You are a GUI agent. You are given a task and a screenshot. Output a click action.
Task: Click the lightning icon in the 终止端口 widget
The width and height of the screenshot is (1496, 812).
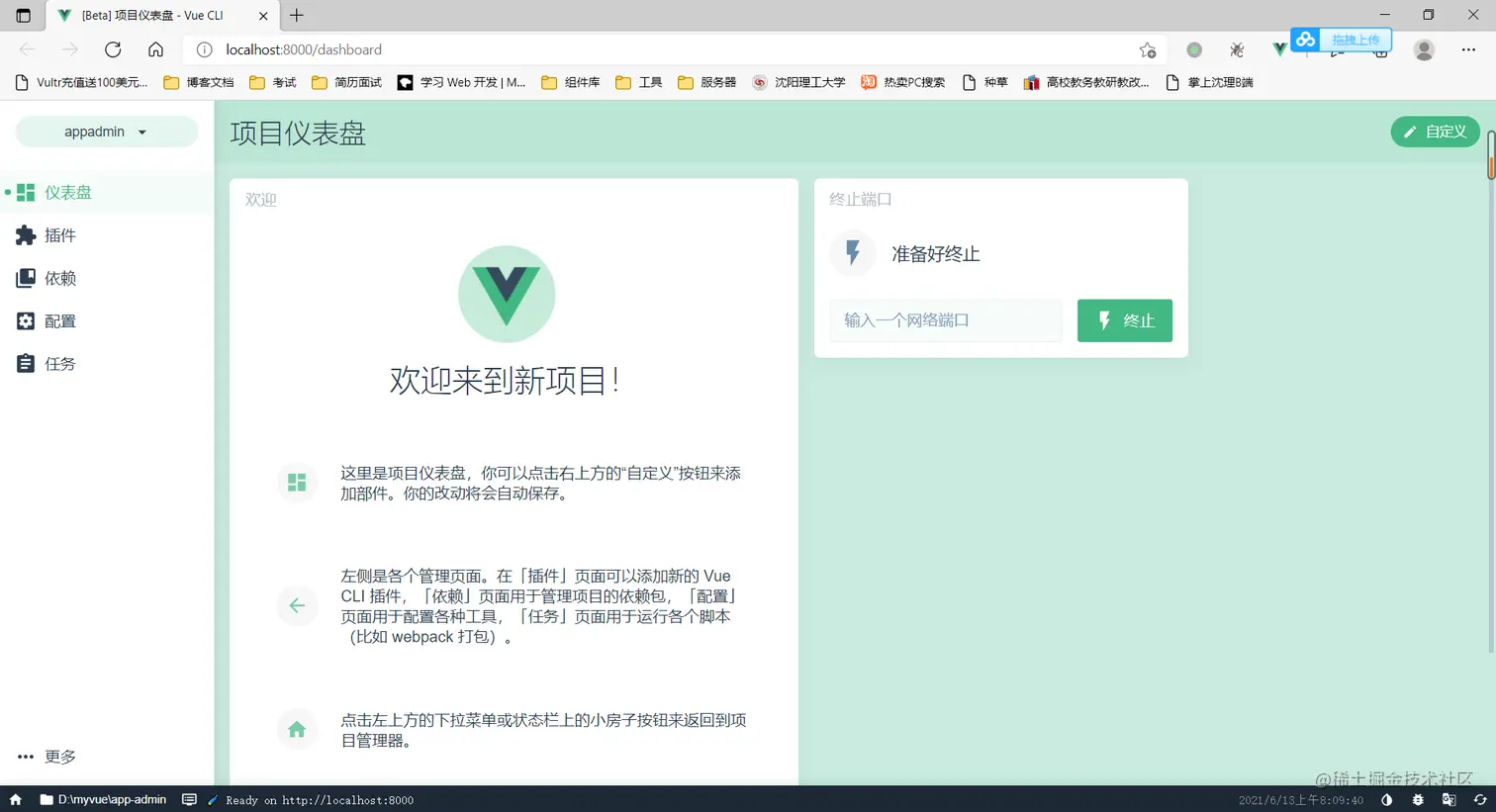(x=852, y=253)
